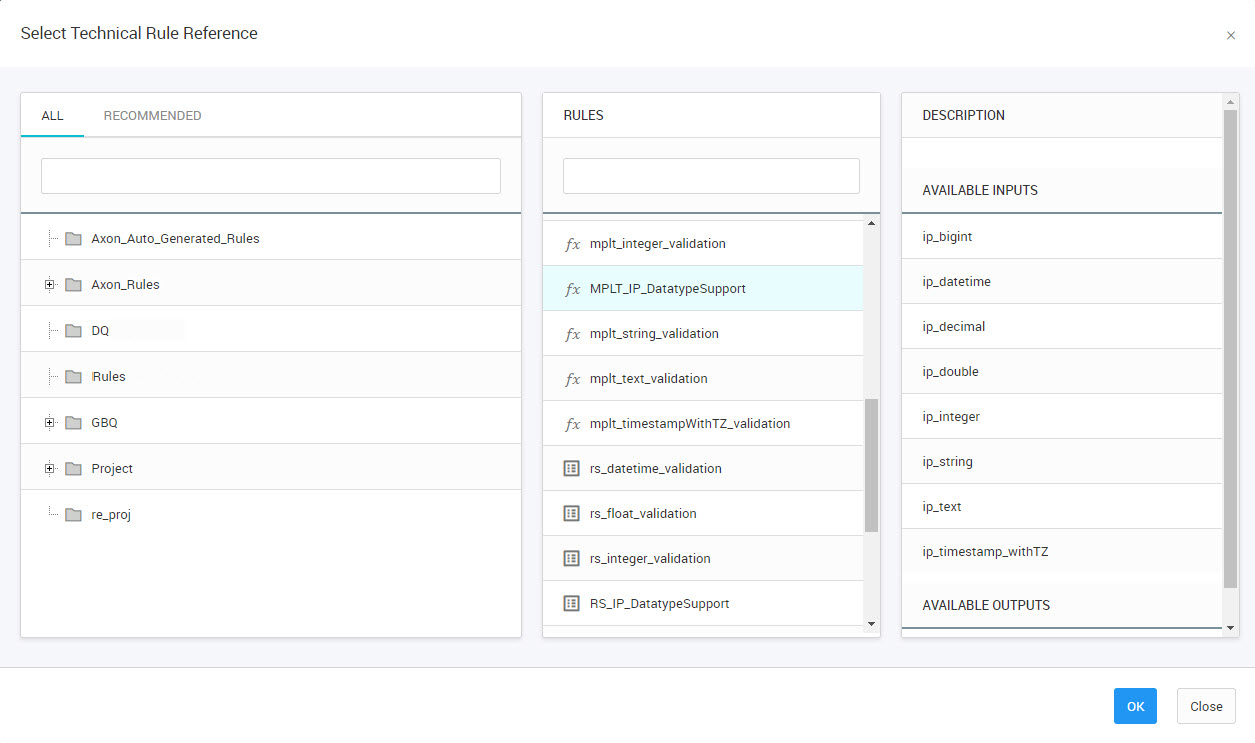Click the DQ folder icon
Viewport: 1255px width, 743px height.
73,331
